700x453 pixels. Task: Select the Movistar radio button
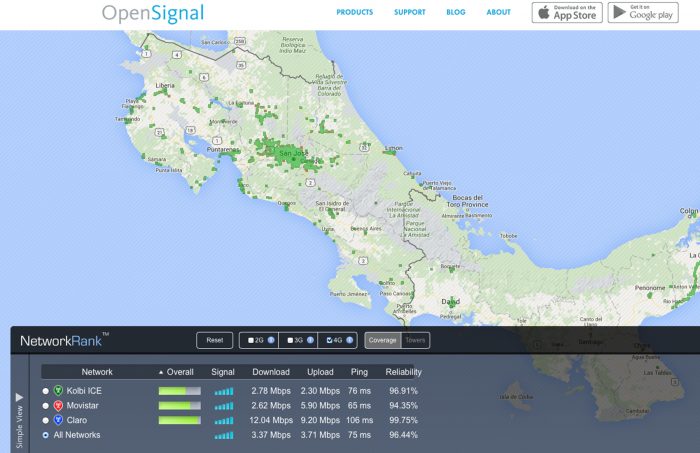(46, 406)
